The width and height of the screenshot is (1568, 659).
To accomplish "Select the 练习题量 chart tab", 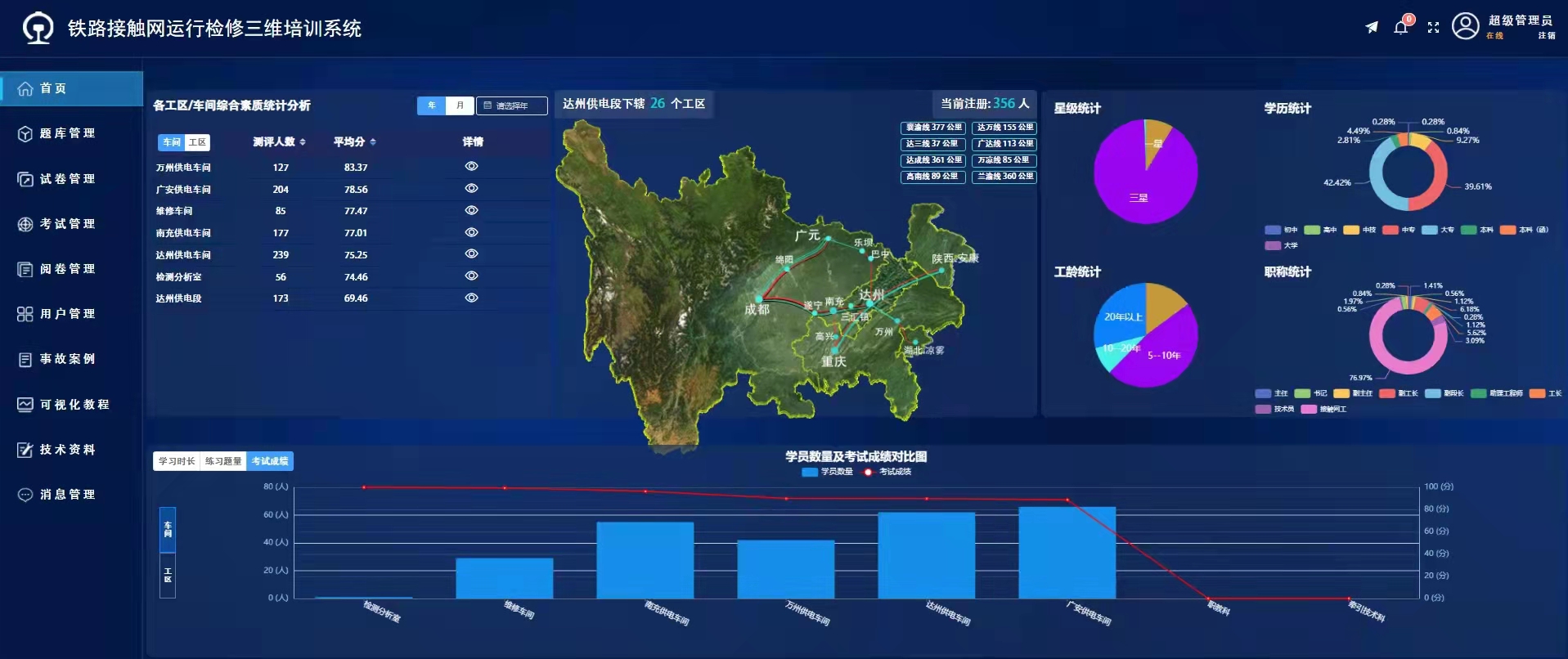I will coord(223,461).
